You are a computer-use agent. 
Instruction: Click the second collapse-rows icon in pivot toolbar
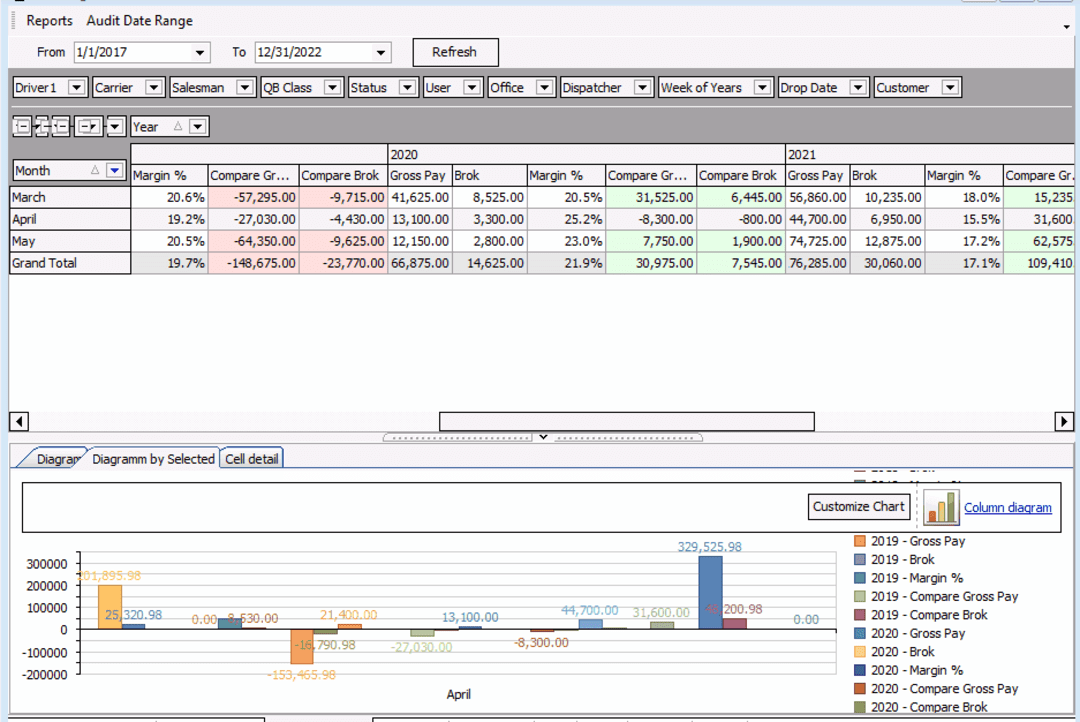coord(40,126)
